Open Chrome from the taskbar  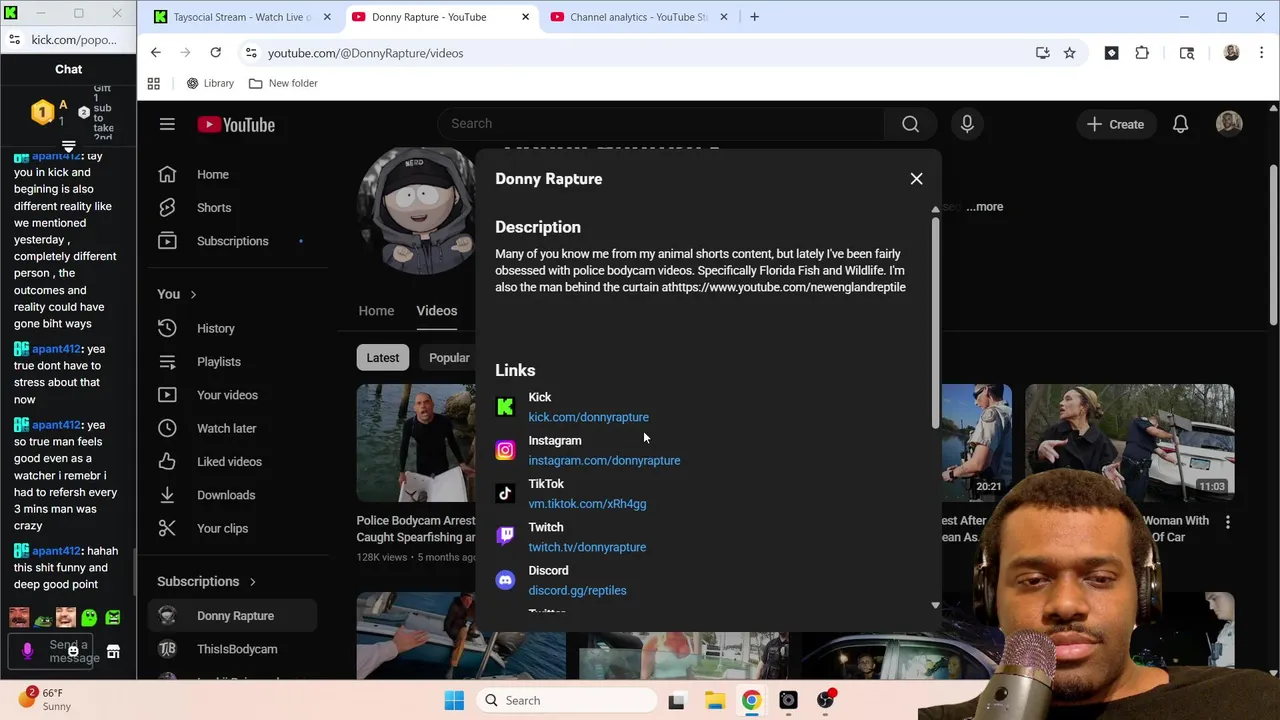click(x=751, y=701)
